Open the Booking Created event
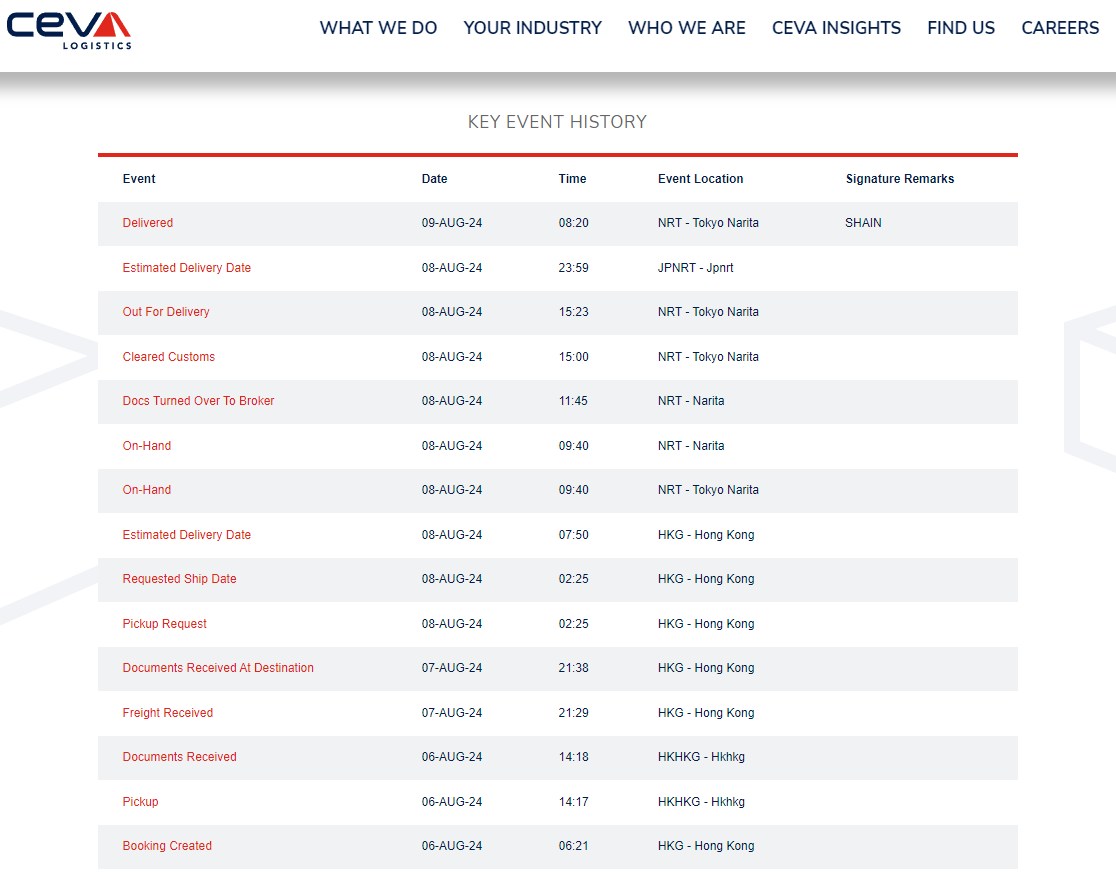Screen dimensions: 1116x888 [167, 845]
